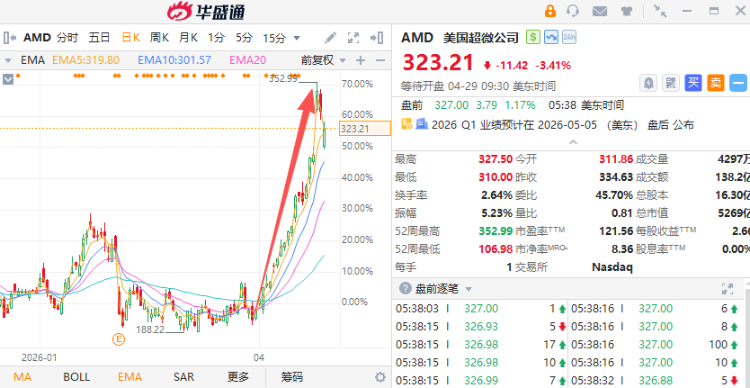The image size is (750, 388).
Task: Click the AMD 美国超微公司 name header
Action: point(460,37)
